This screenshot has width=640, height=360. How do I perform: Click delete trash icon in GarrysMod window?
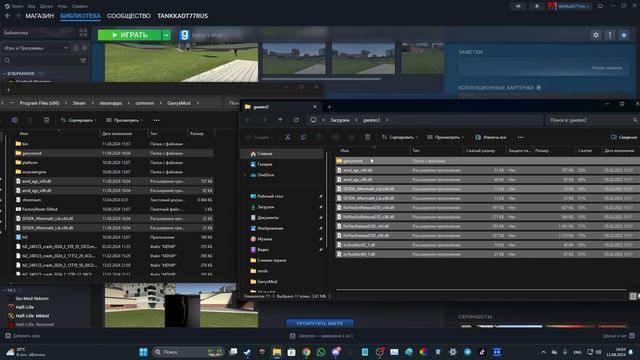pos(47,120)
